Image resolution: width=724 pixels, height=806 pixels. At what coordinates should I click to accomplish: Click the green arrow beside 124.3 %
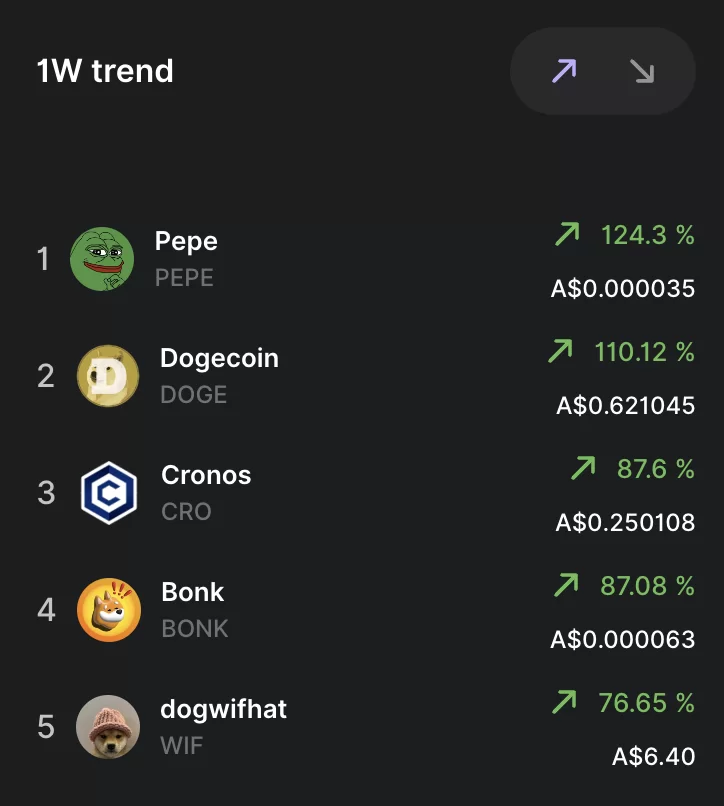(x=567, y=234)
